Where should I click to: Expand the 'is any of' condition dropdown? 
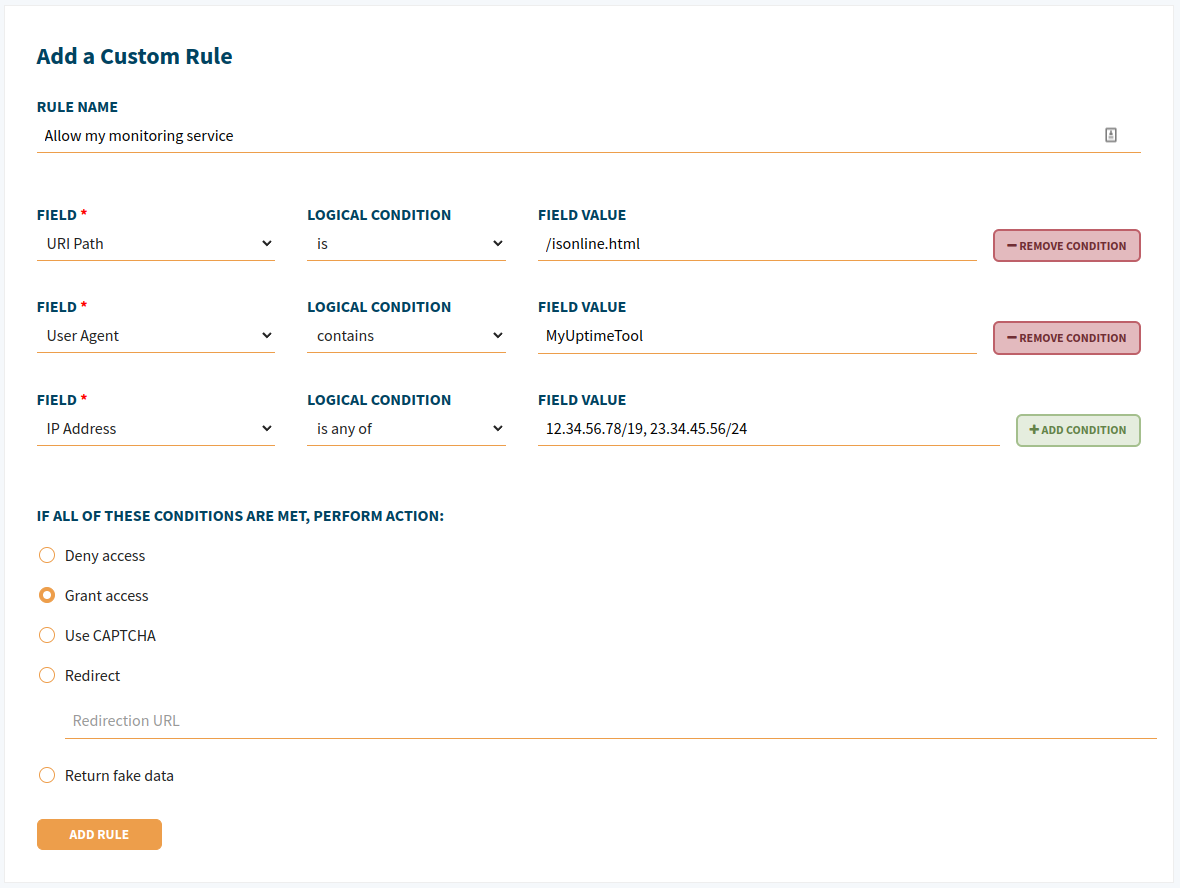point(406,429)
